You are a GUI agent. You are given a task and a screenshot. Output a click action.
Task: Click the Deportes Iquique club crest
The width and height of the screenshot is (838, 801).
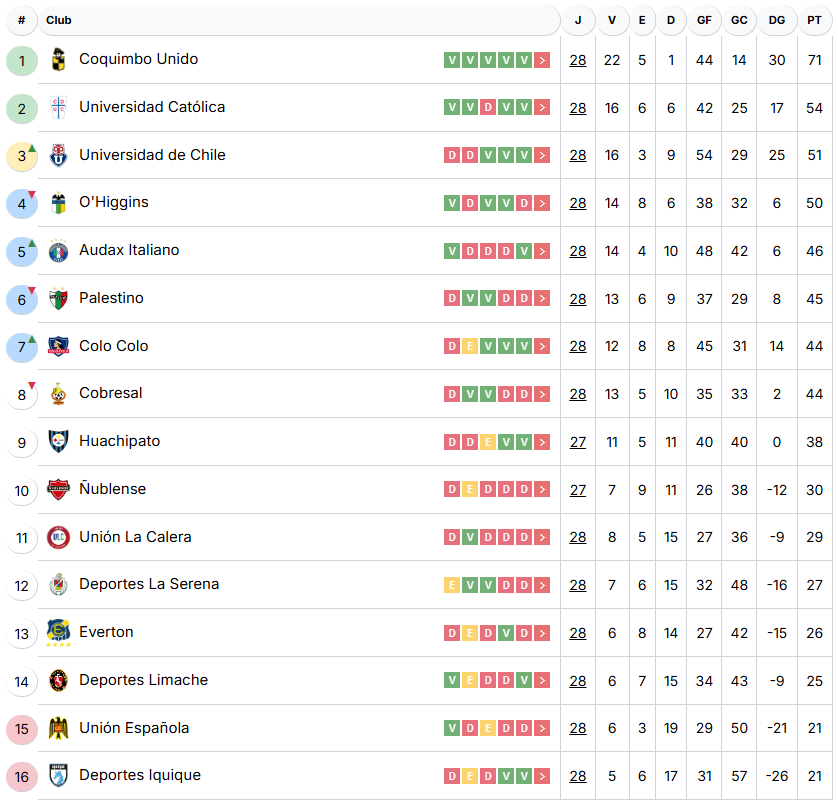pyautogui.click(x=58, y=776)
